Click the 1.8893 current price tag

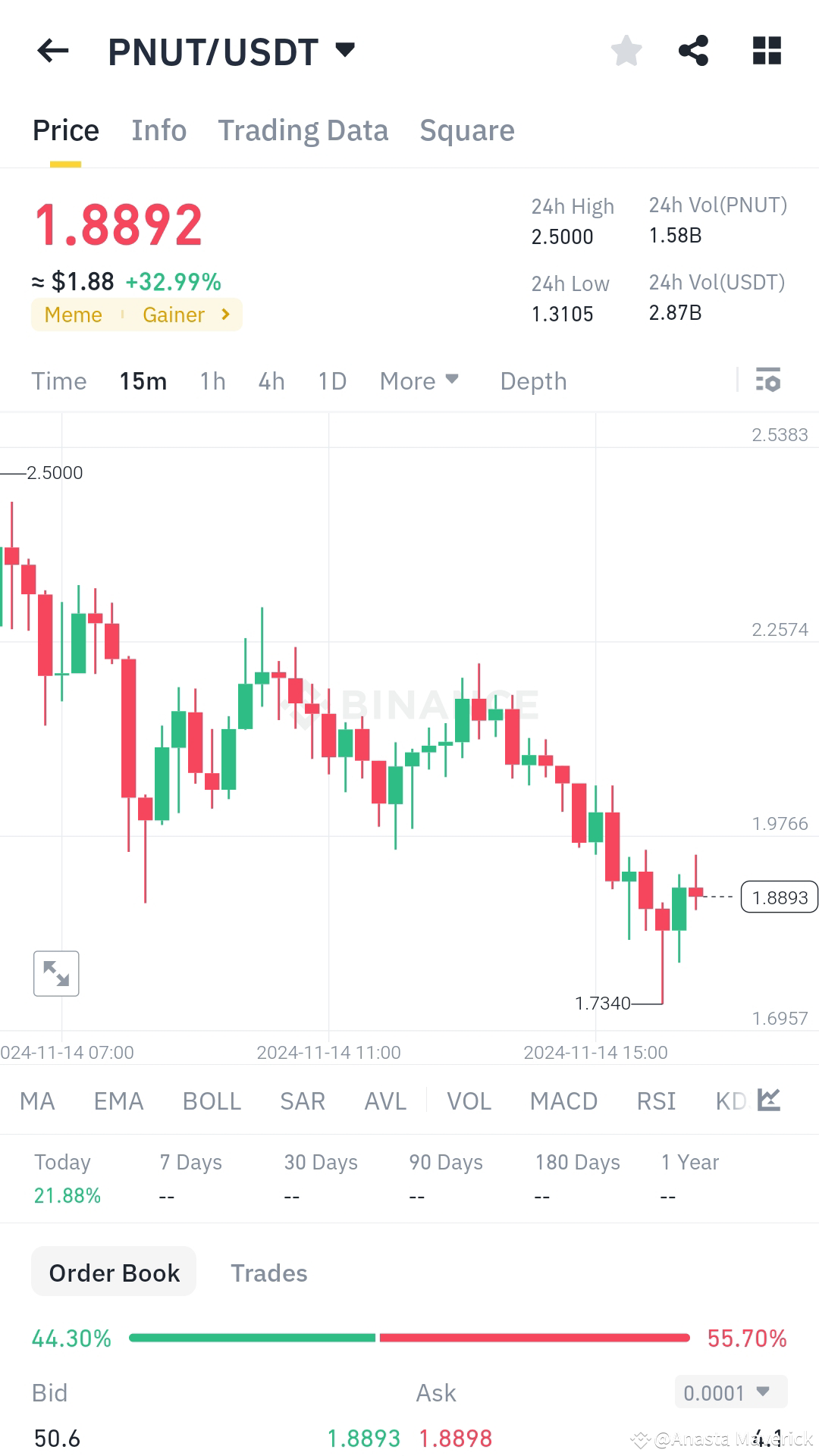click(x=780, y=897)
